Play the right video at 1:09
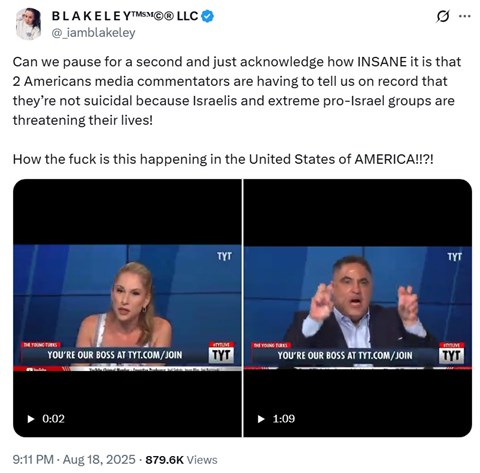Screen dimensions: 480x473 261,419
